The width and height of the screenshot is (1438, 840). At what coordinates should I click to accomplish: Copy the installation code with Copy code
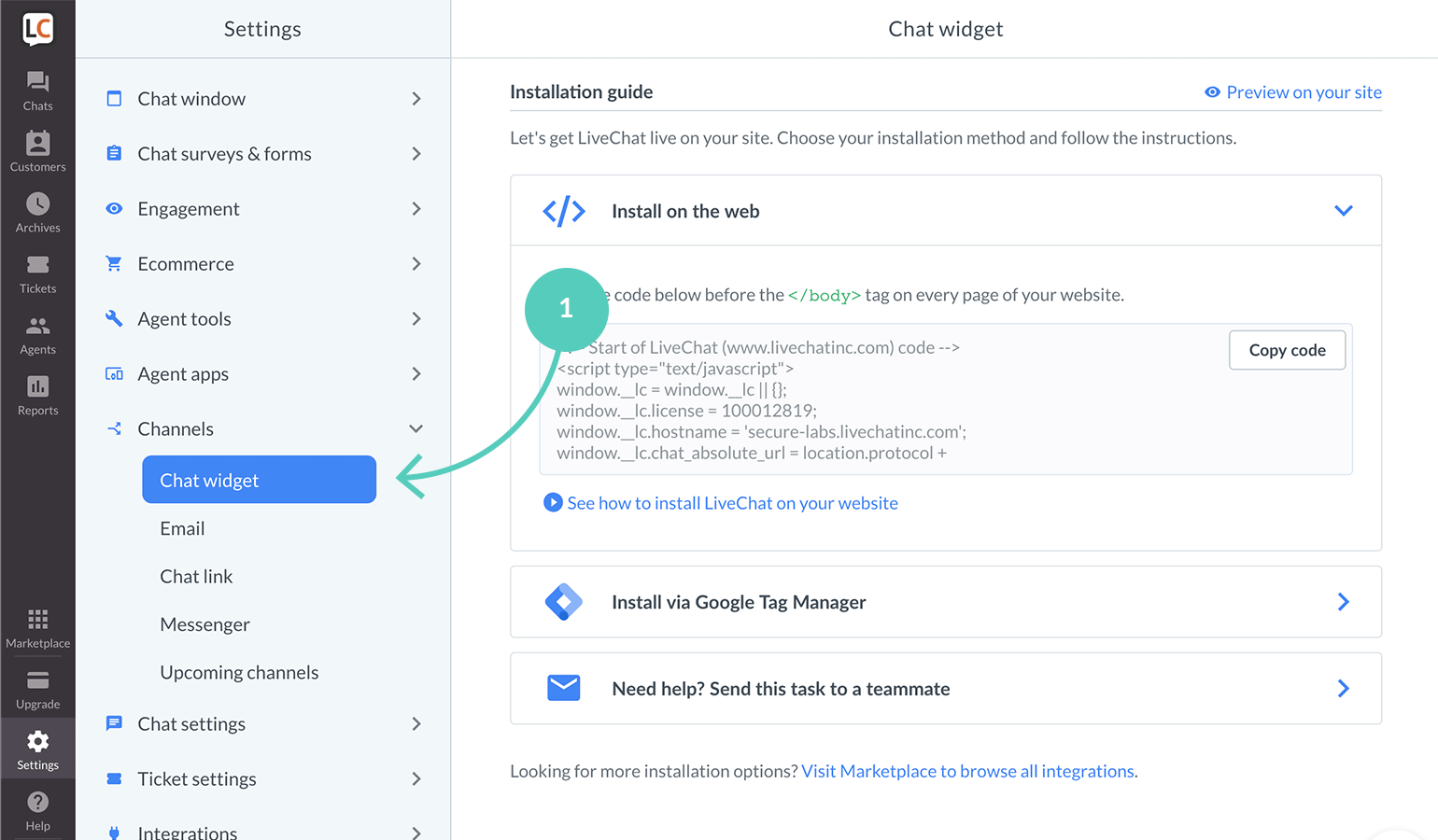pos(1287,350)
